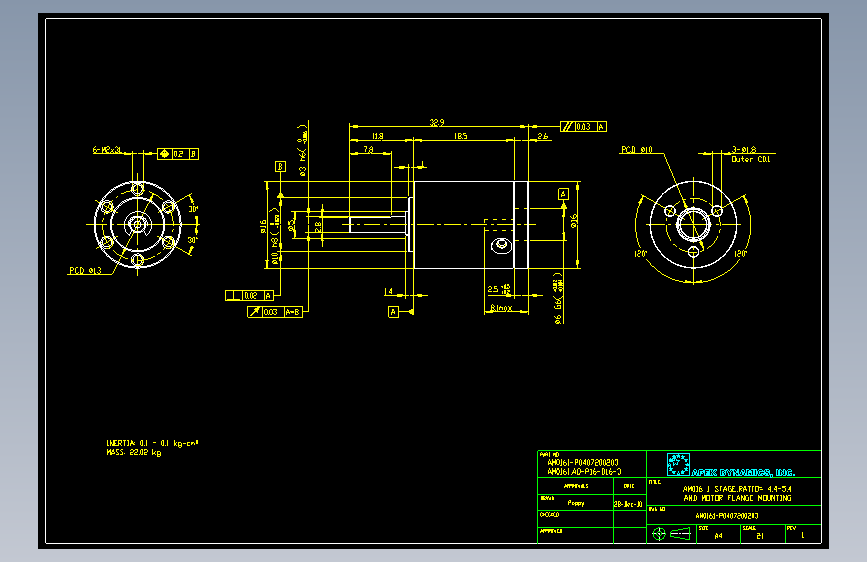Click the second part number line AD-P16

click(584, 472)
